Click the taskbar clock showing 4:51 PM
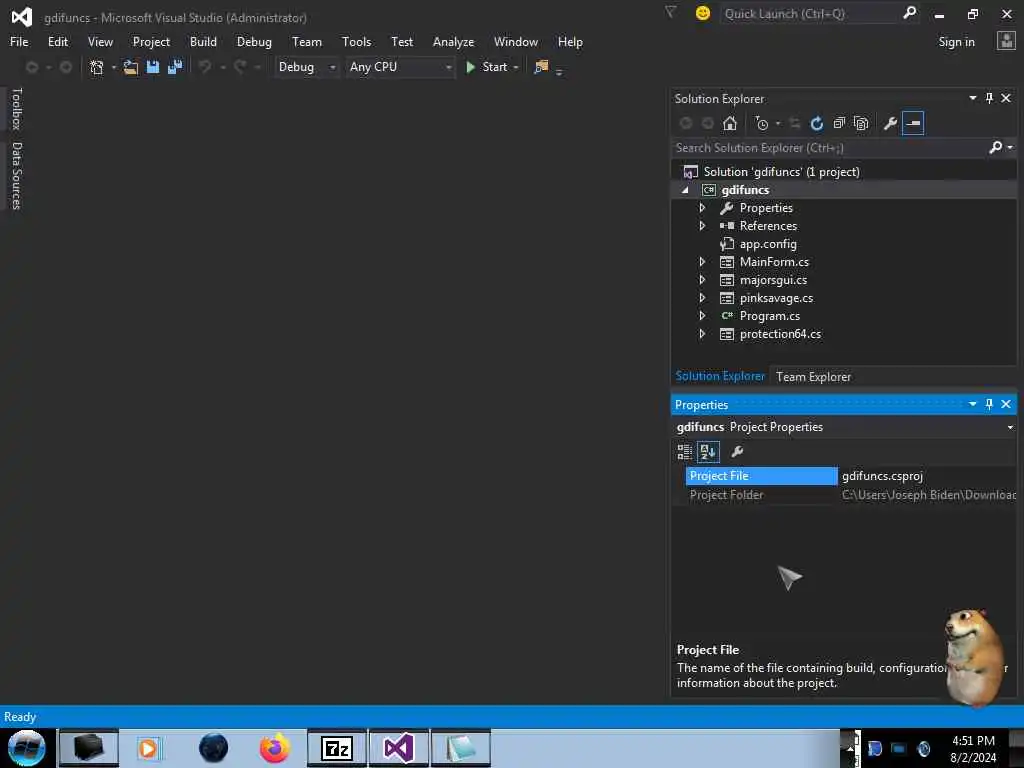Screen dimensions: 1024x768 click(973, 749)
